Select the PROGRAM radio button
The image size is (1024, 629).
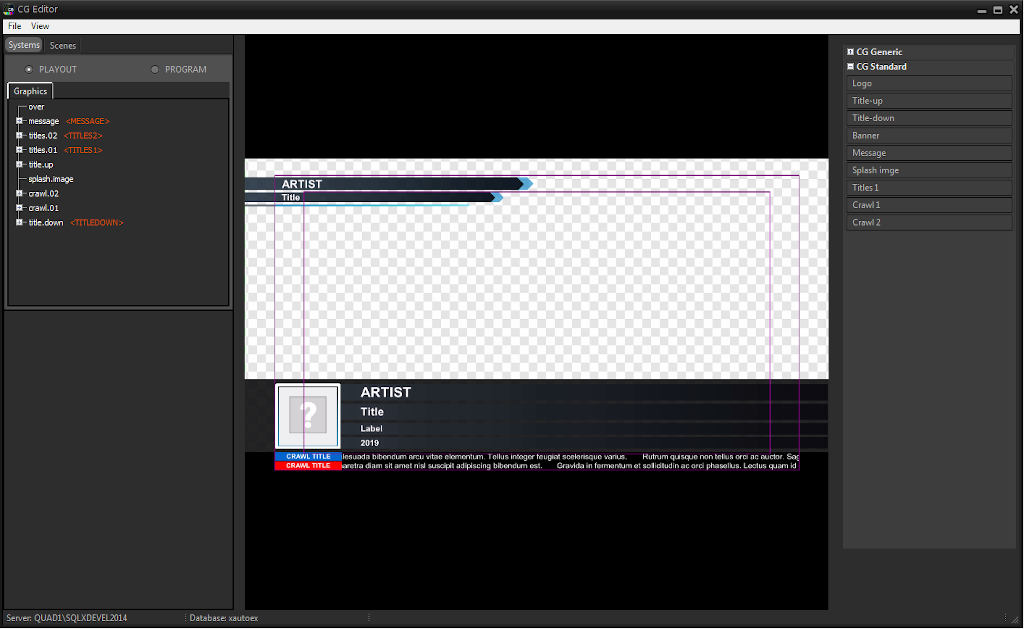click(155, 69)
